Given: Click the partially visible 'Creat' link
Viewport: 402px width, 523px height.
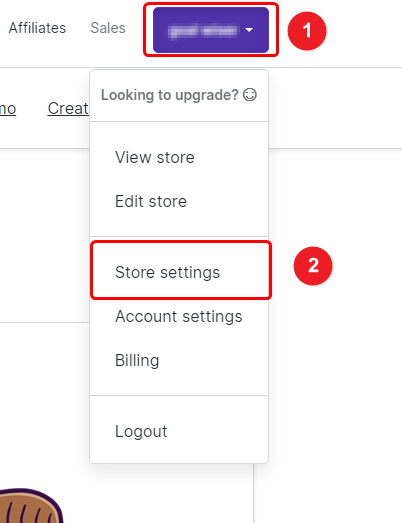Looking at the screenshot, I should [68, 108].
